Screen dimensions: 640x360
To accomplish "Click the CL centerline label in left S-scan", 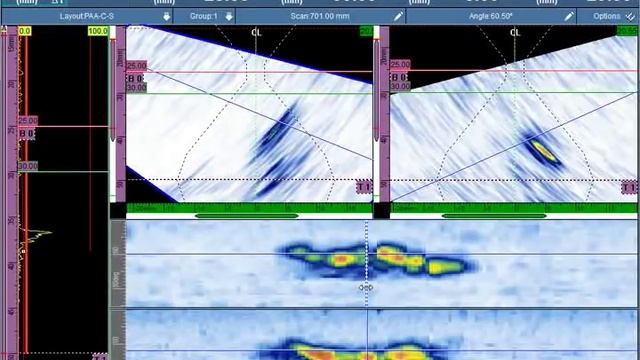I will [256, 33].
